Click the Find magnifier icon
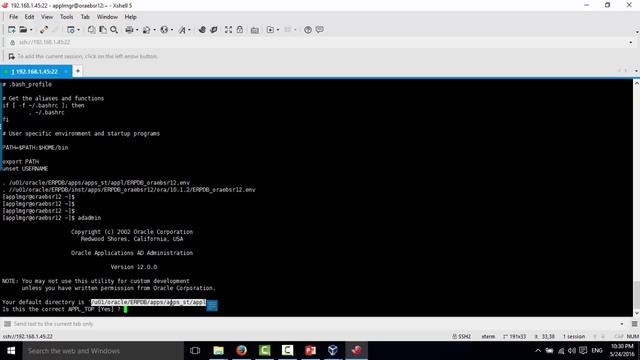Screen dimensions: 640x360 tap(114, 30)
